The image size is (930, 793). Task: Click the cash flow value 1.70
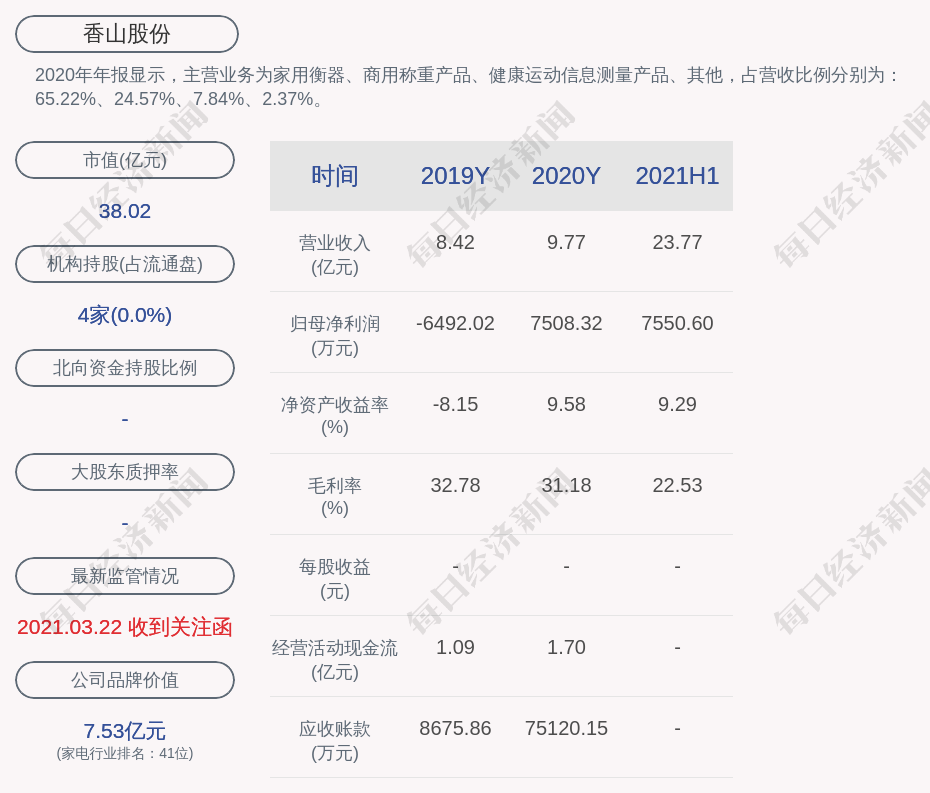click(566, 647)
